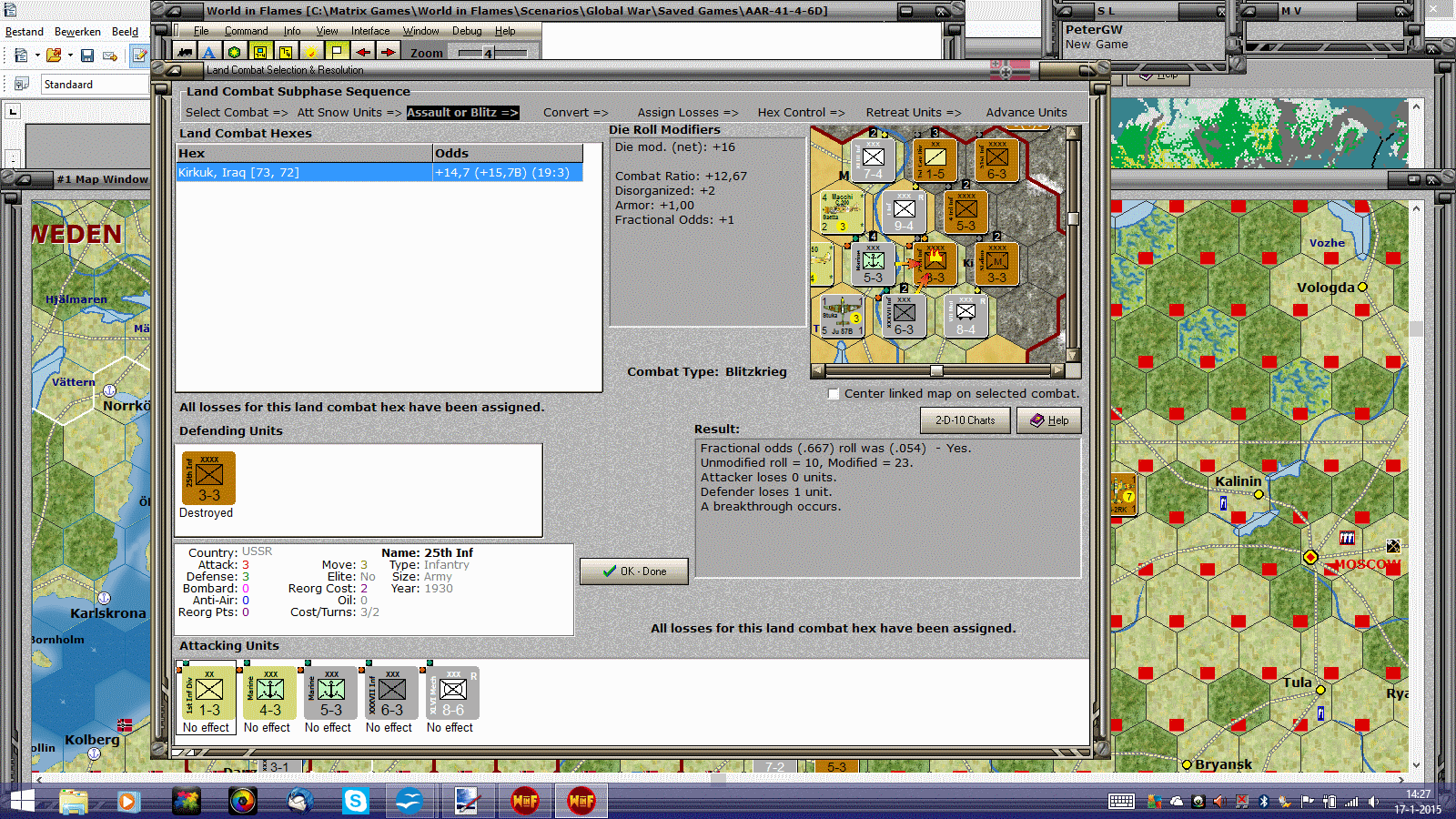Click the Hex column header
This screenshot has height=819, width=1456.
304,153
